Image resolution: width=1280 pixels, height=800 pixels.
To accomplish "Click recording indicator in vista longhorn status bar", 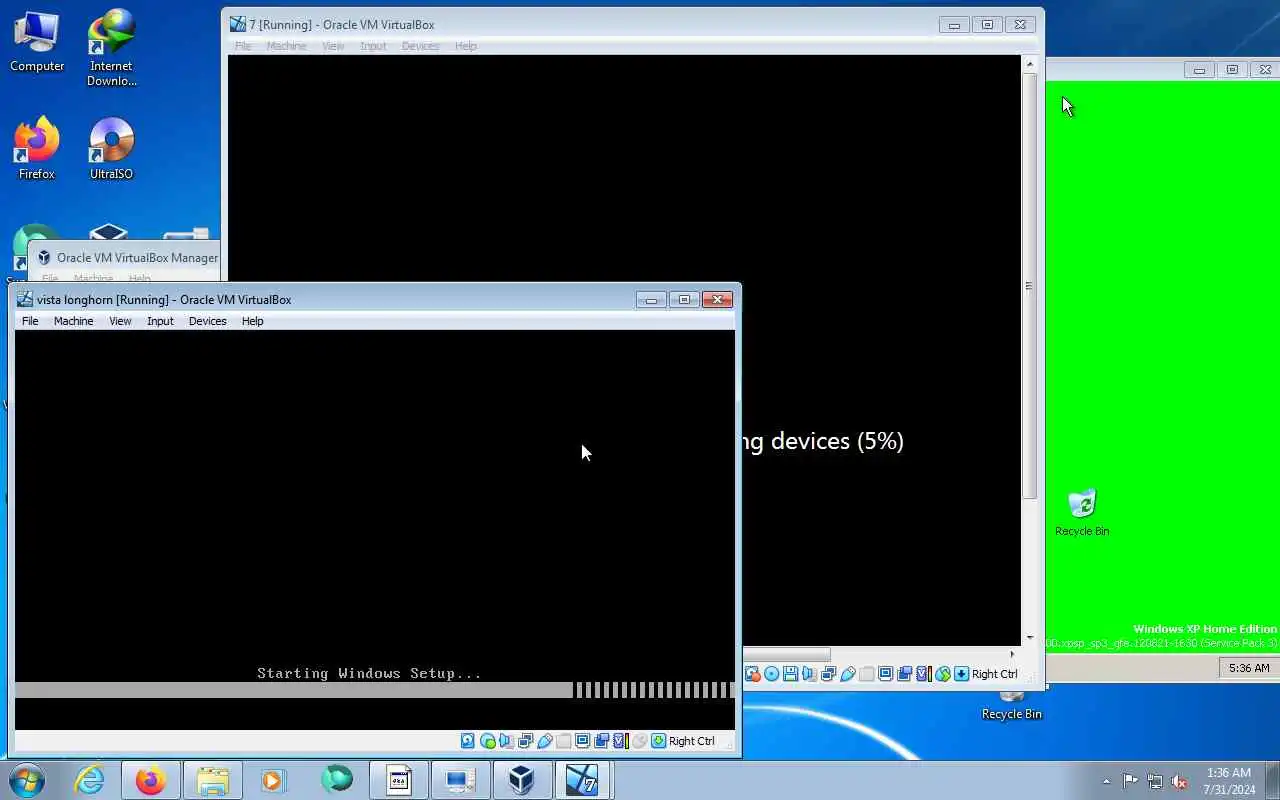I will (601, 741).
